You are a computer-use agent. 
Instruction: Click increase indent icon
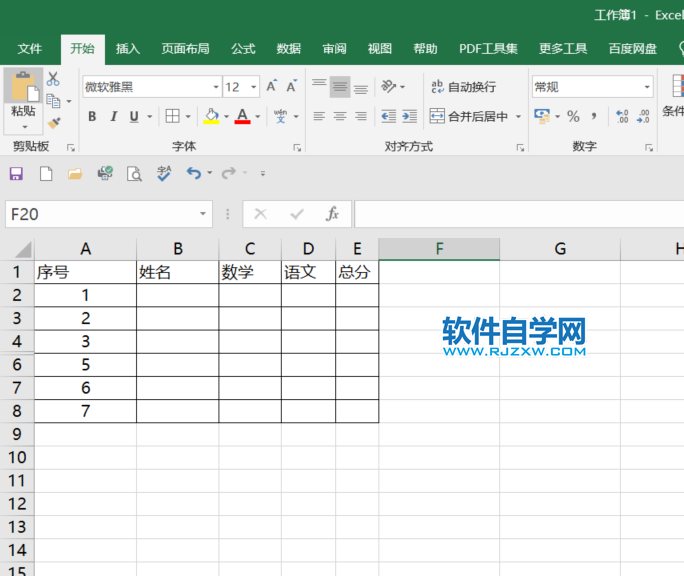[410, 116]
